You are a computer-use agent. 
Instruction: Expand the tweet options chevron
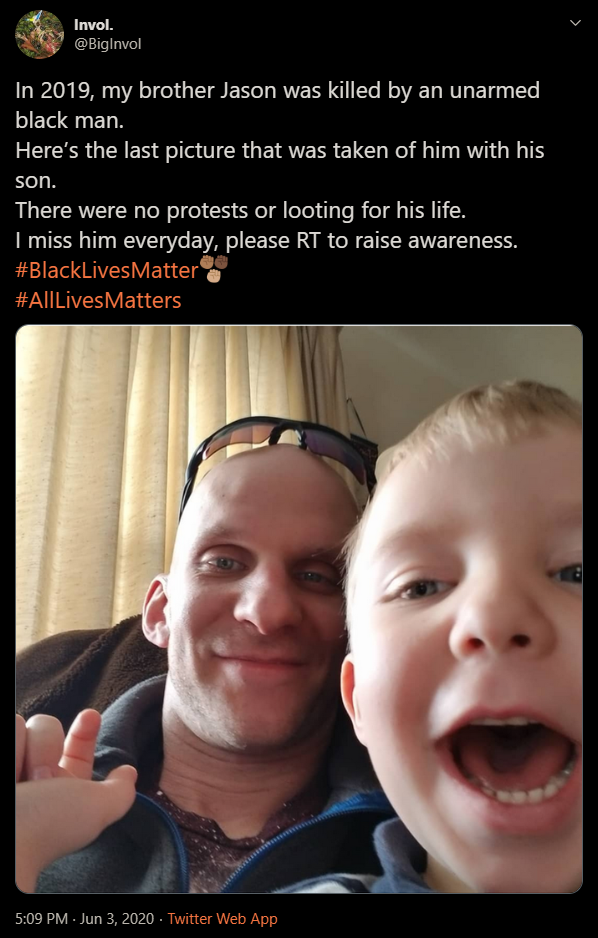(x=575, y=23)
